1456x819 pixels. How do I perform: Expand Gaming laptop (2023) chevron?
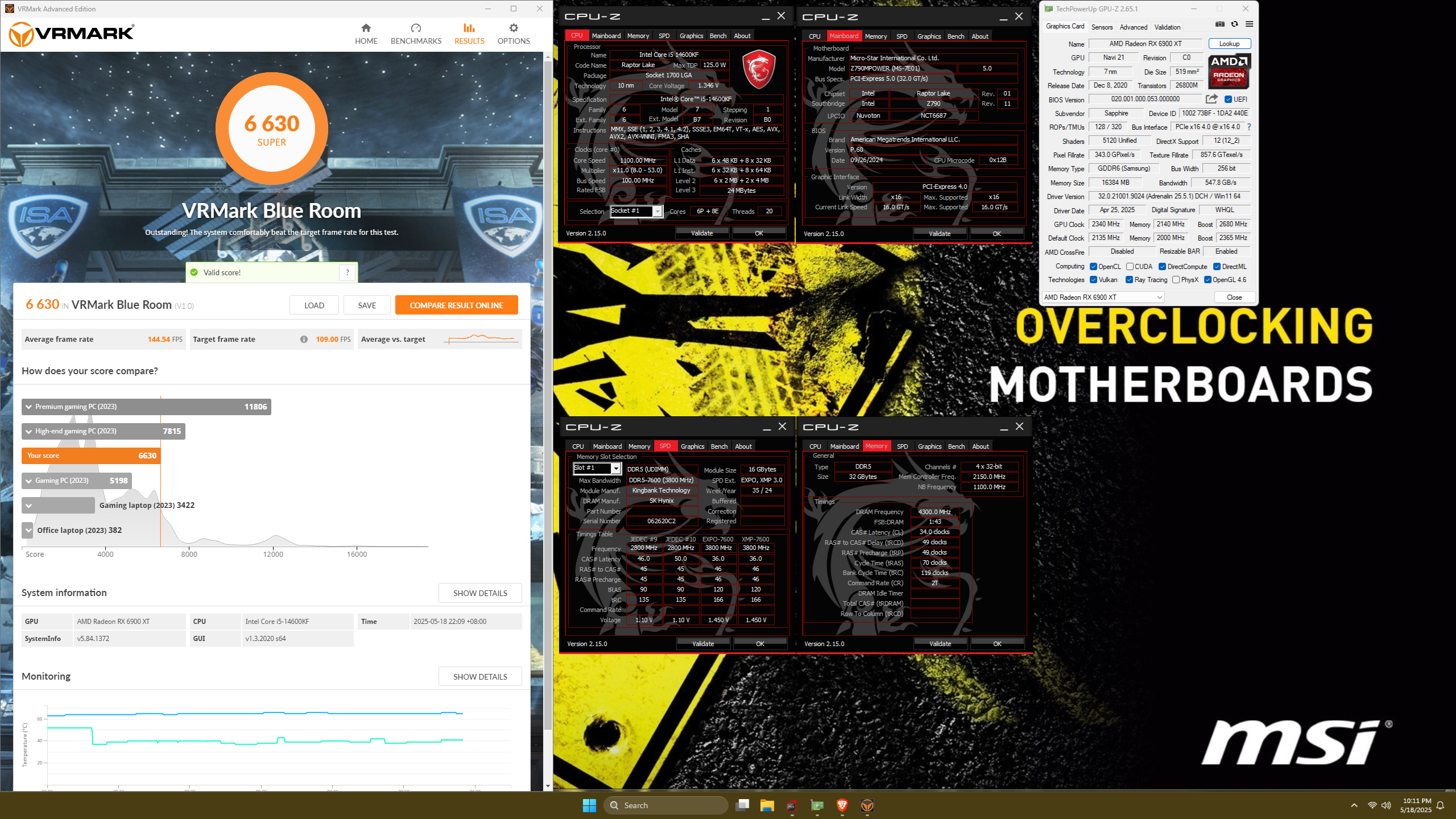28,506
